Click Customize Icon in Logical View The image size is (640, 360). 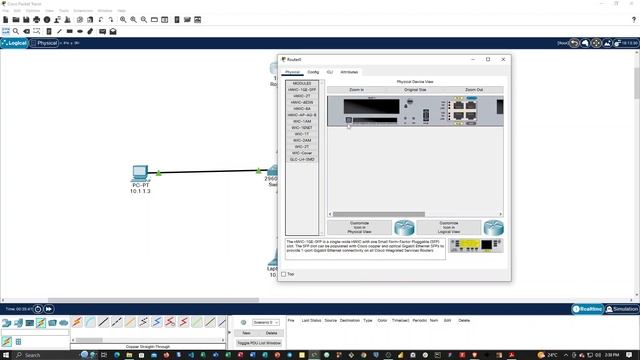(x=449, y=227)
